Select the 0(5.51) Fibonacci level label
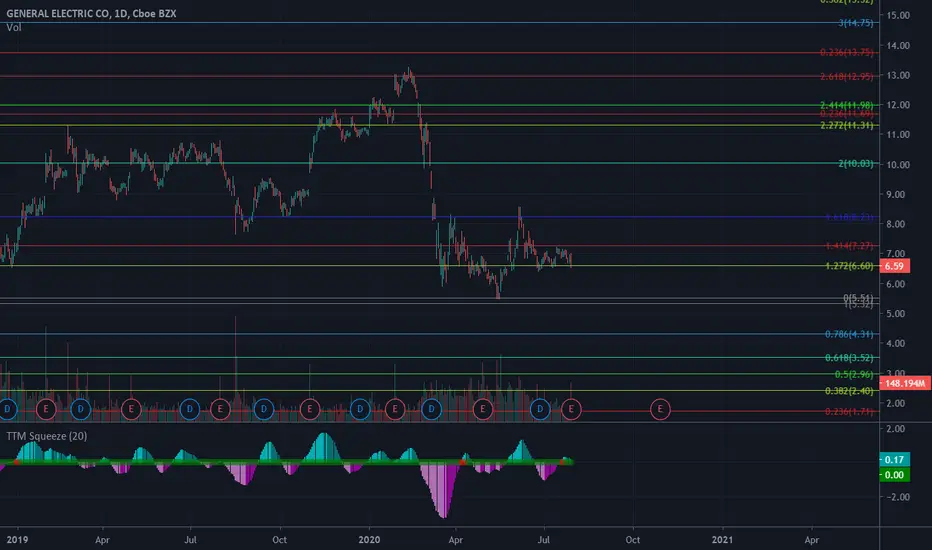 click(858, 298)
